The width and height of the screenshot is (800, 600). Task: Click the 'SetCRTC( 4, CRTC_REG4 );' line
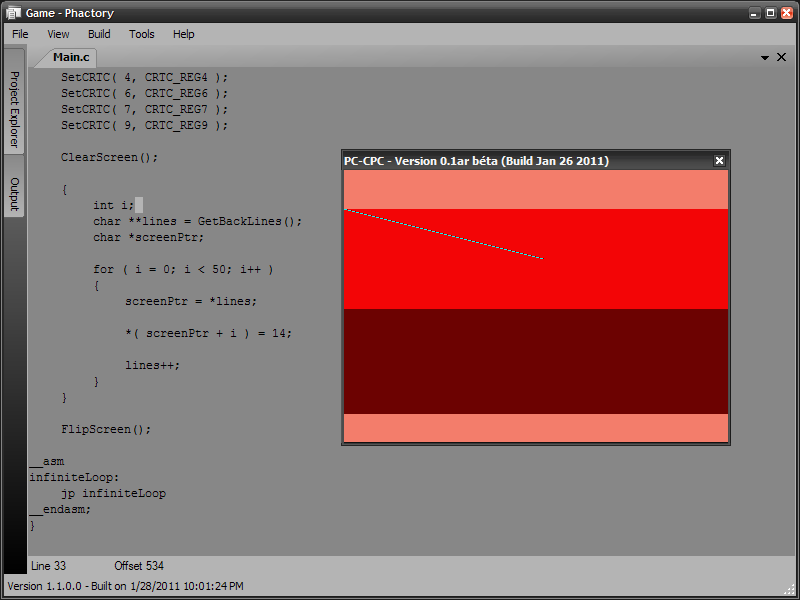coord(144,78)
